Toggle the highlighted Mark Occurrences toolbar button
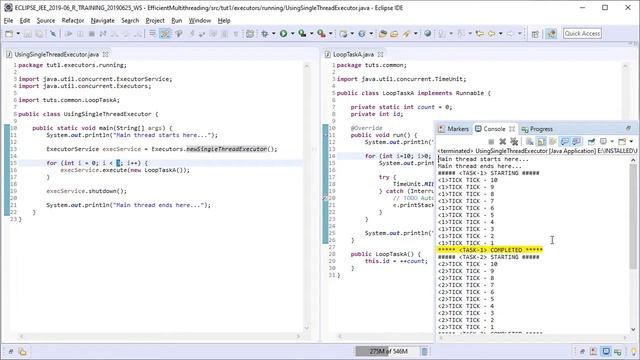The width and height of the screenshot is (640, 360). coord(165,34)
